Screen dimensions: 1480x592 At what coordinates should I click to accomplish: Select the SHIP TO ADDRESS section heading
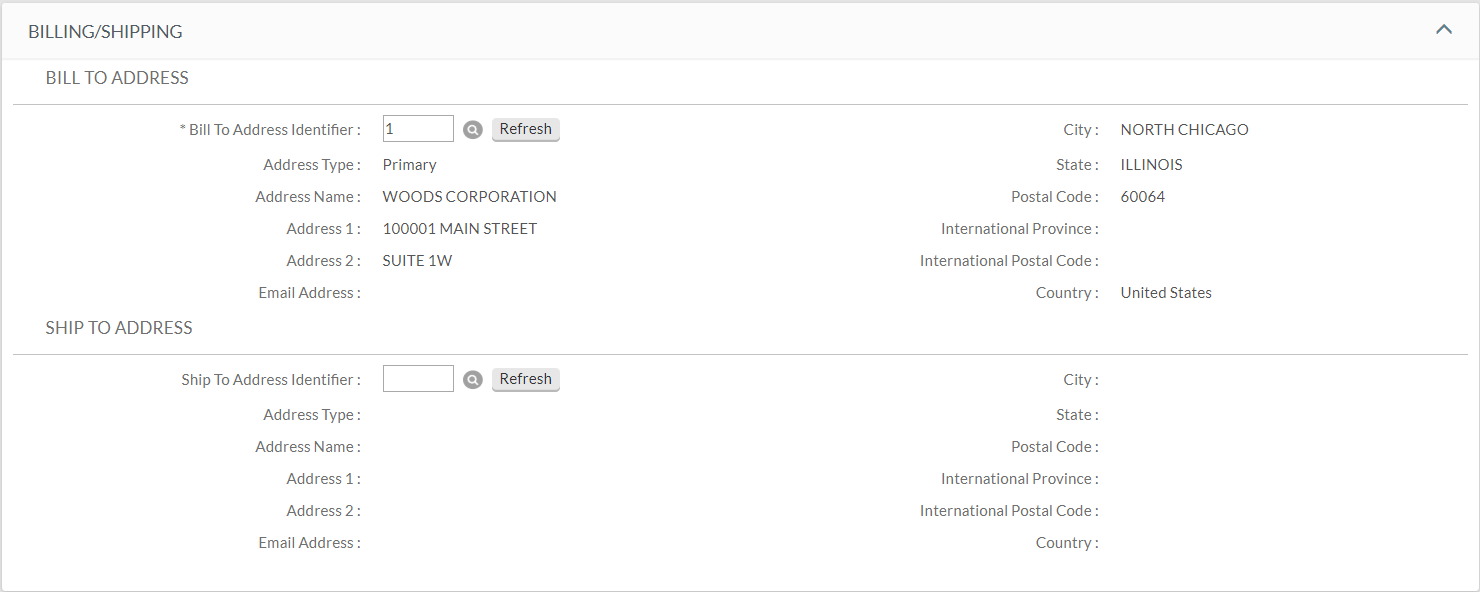tap(119, 328)
